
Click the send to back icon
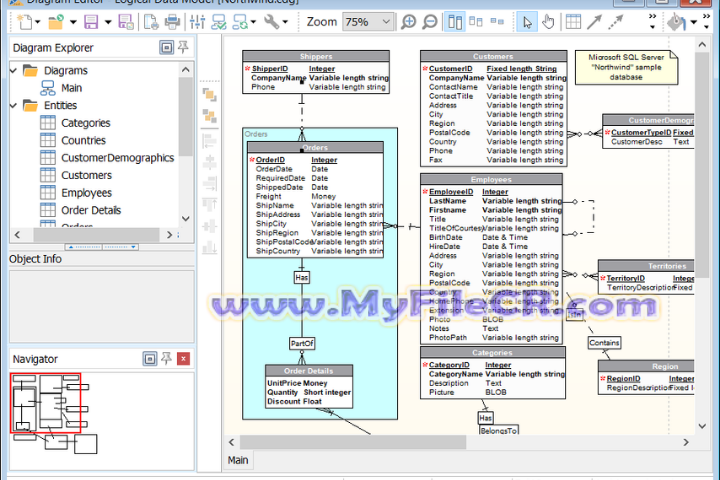[x=210, y=116]
